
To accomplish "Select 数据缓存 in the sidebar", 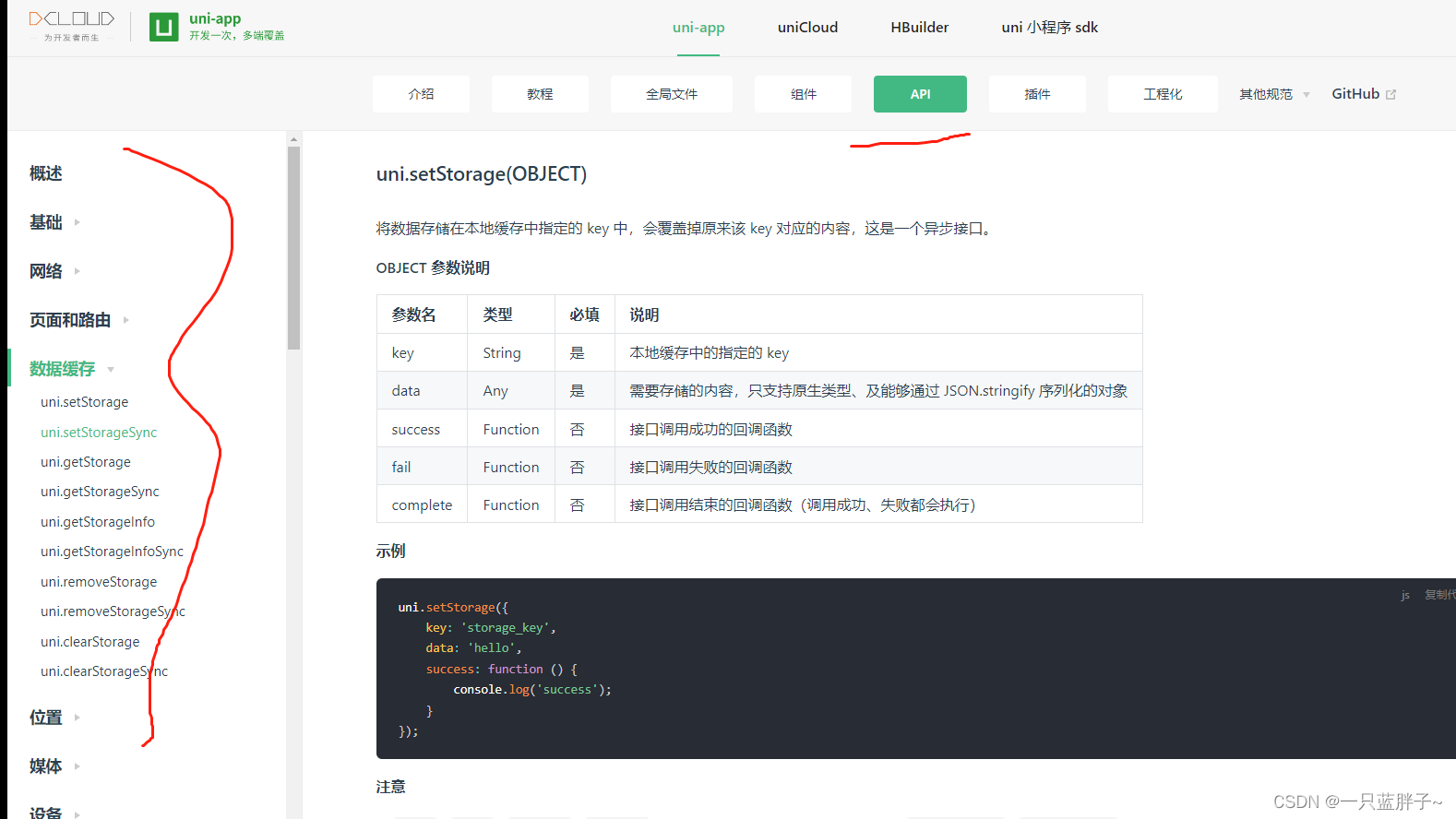I will (x=62, y=369).
